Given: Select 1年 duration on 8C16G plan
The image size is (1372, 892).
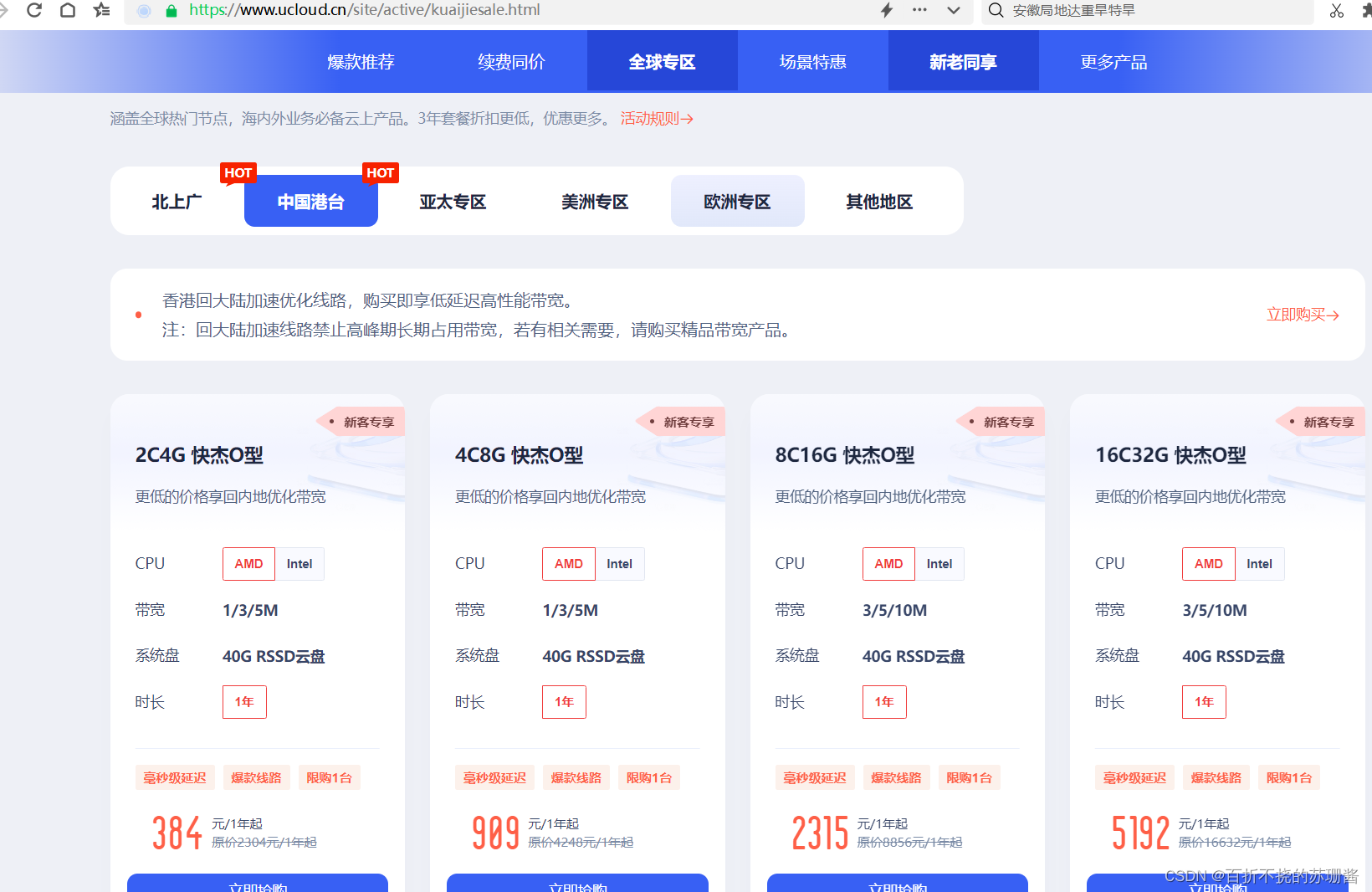Looking at the screenshot, I should pyautogui.click(x=884, y=702).
